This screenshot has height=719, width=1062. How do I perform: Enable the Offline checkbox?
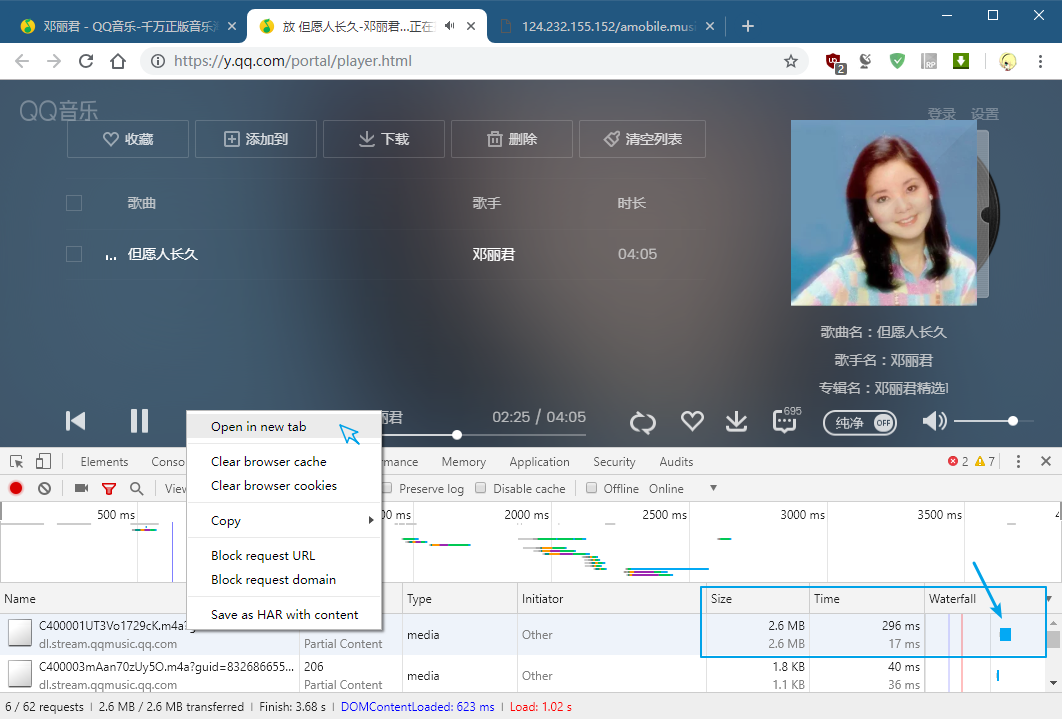pyautogui.click(x=591, y=488)
